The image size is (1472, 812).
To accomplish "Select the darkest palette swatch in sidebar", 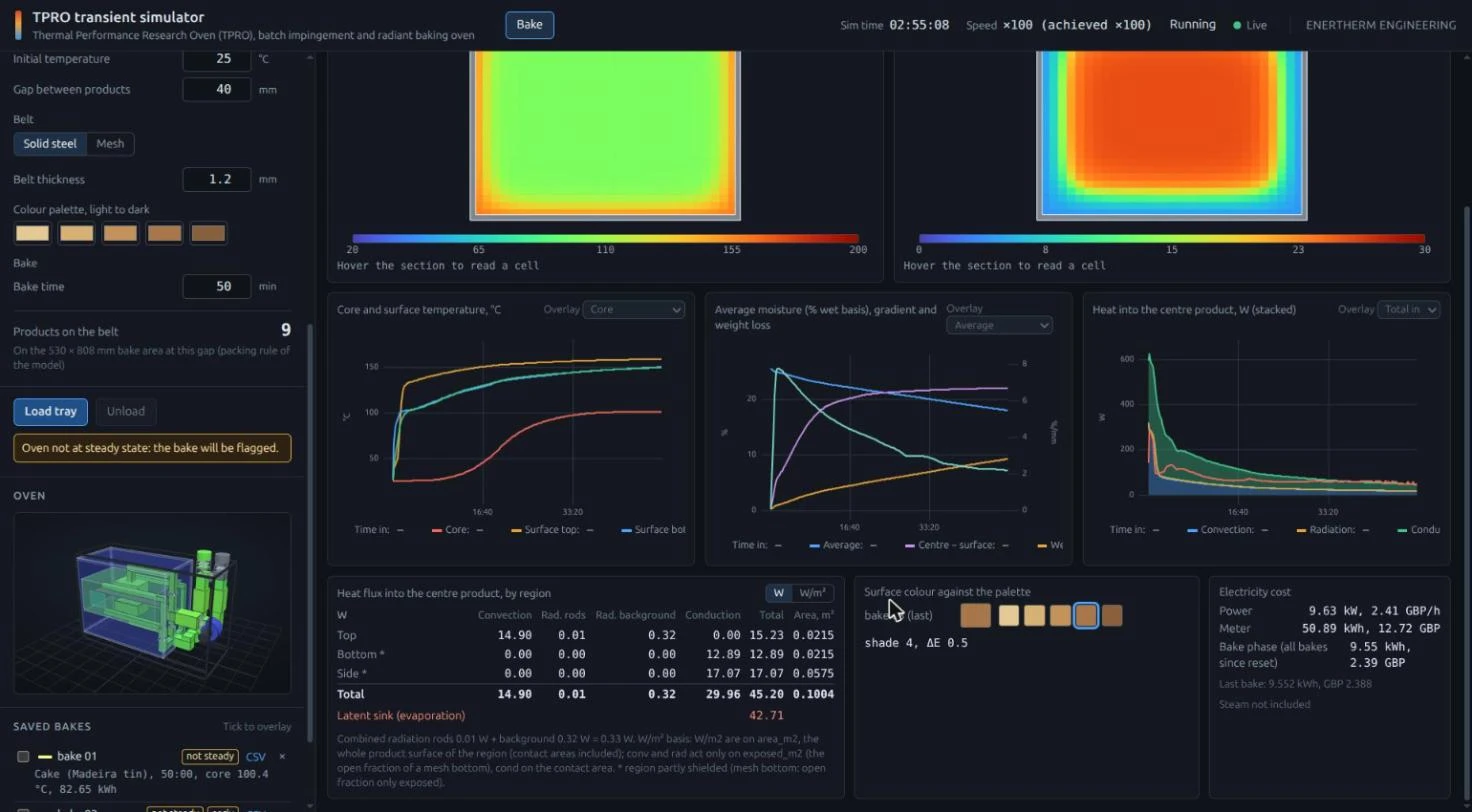I will pos(208,233).
